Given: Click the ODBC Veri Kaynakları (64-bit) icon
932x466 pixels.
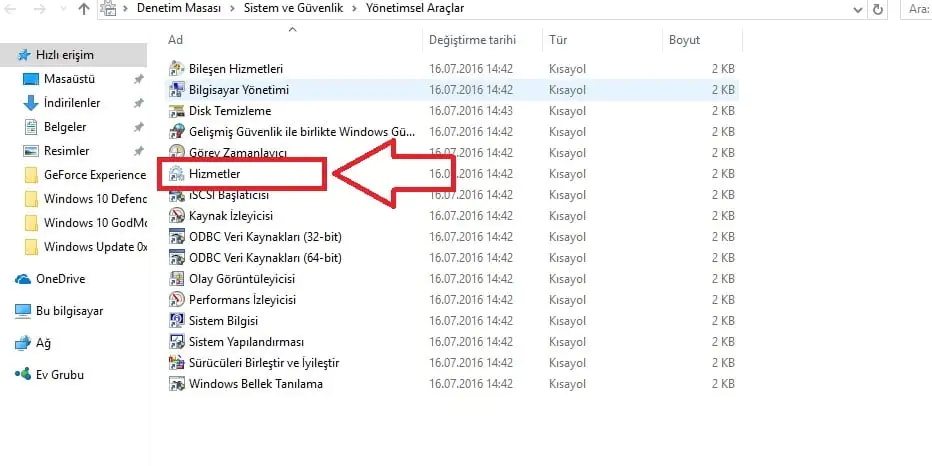Looking at the screenshot, I should tap(177, 258).
